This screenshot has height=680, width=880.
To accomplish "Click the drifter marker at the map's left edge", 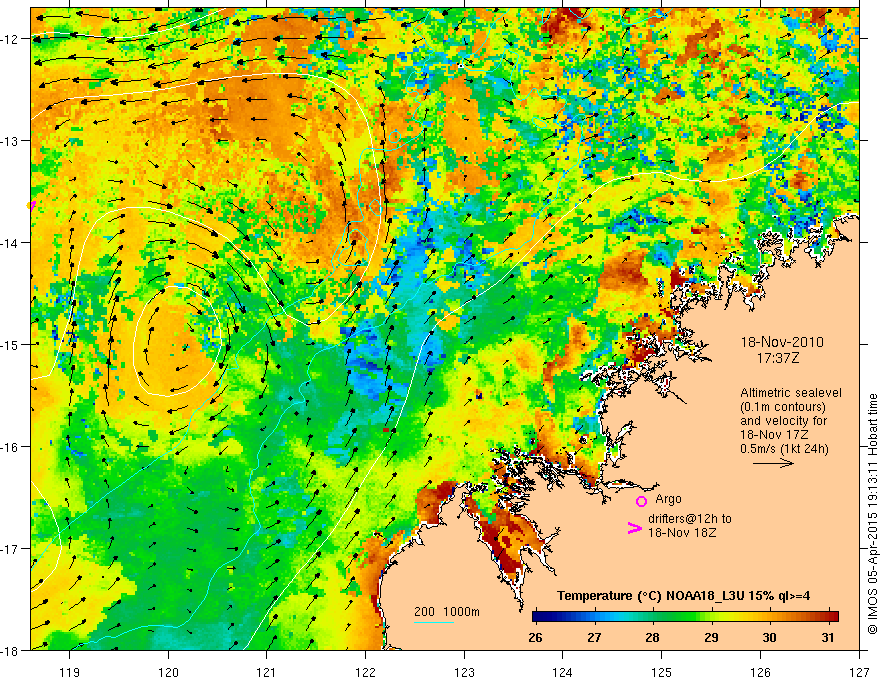I will (31, 205).
